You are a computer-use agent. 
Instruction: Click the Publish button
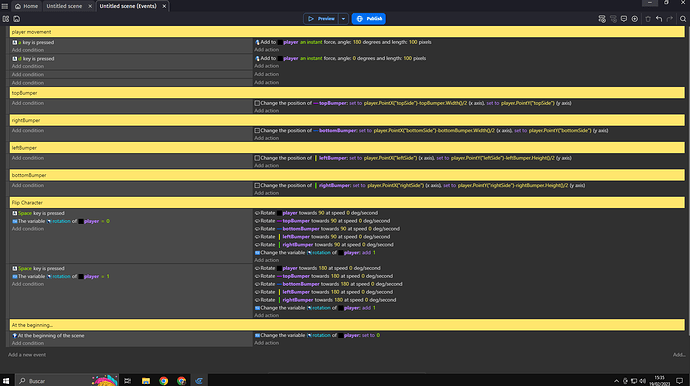coord(369,19)
